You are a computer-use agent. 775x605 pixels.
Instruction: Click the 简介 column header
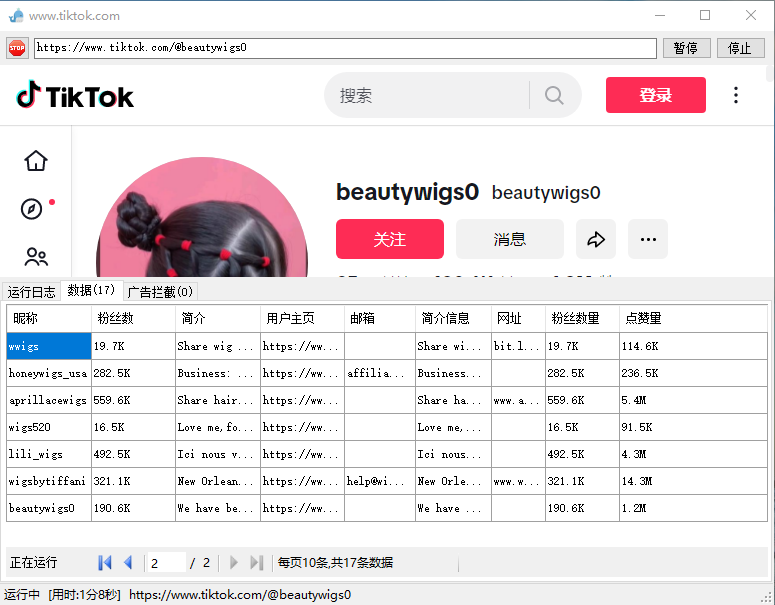tap(218, 318)
